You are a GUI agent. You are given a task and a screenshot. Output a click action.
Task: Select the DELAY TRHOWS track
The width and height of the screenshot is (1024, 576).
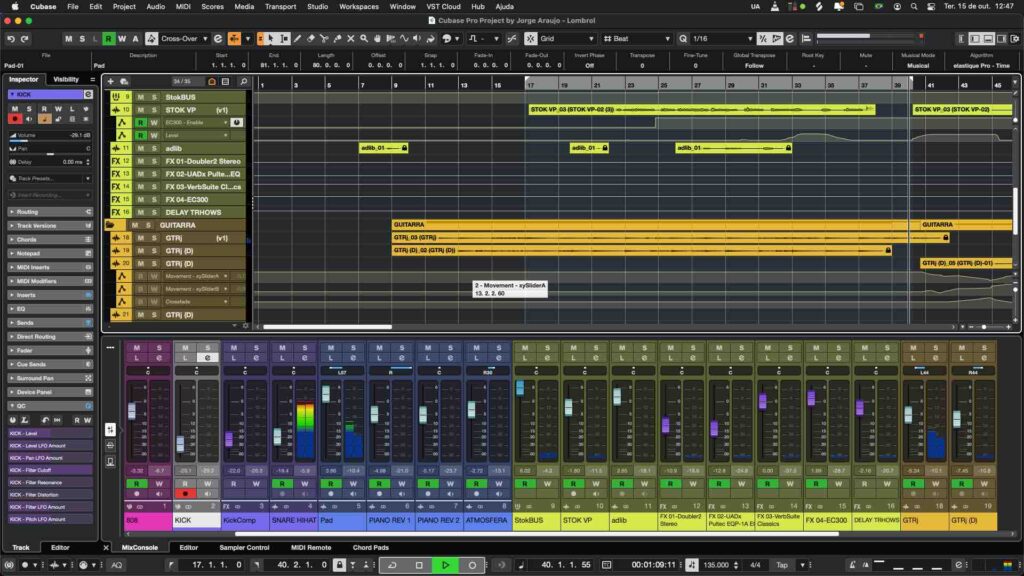click(x=193, y=212)
